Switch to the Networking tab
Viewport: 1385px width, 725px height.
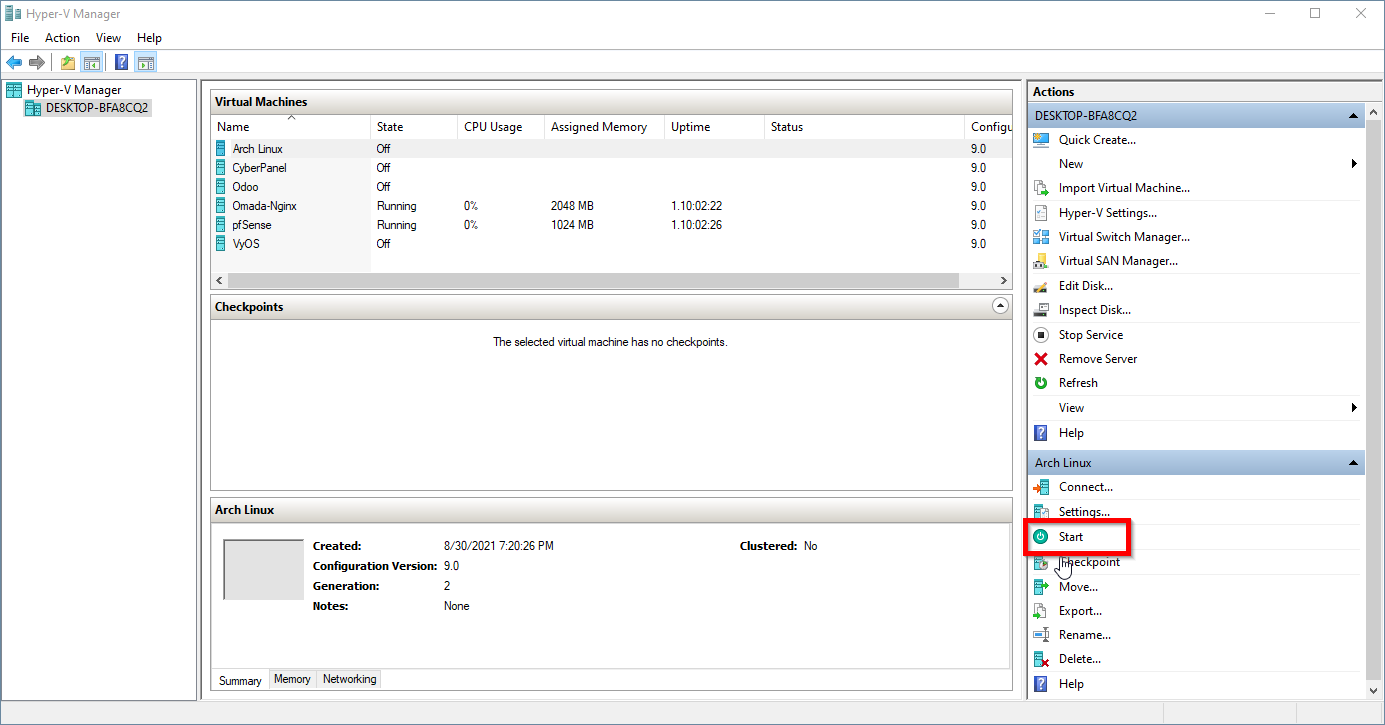coord(349,680)
